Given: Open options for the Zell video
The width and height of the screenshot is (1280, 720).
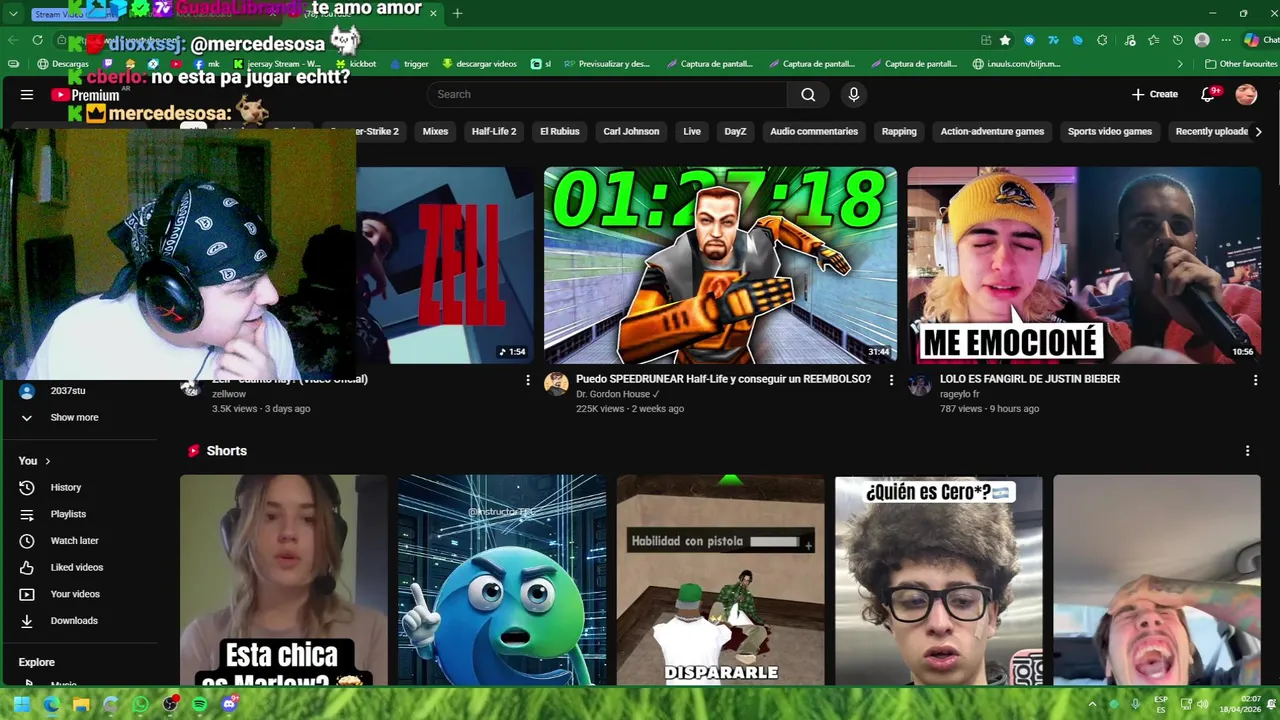Looking at the screenshot, I should coord(528,380).
